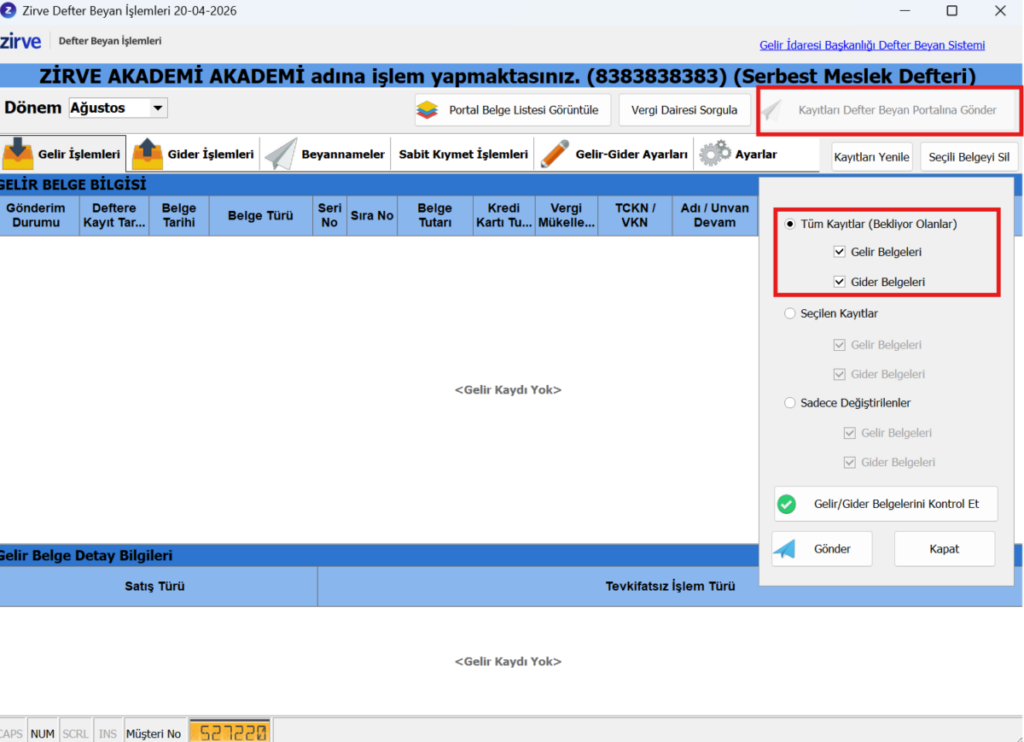Click the Kayıtları Yenile button

coord(871,157)
